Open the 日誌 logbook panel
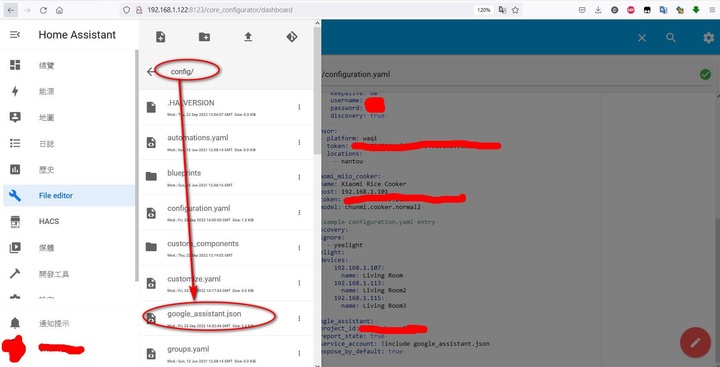This screenshot has width=720, height=367. coord(69,144)
